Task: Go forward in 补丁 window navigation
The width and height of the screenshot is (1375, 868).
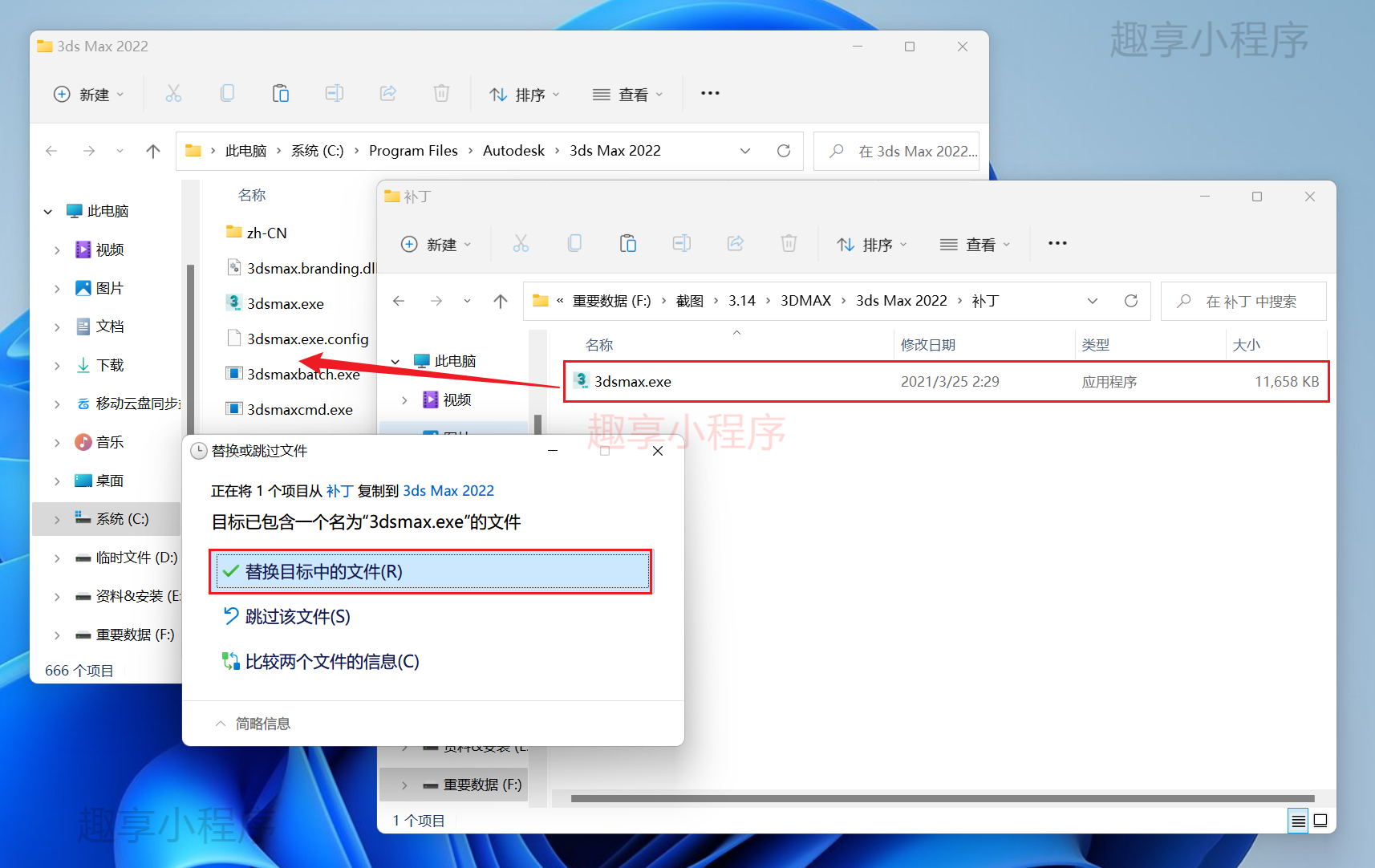Action: coord(436,301)
